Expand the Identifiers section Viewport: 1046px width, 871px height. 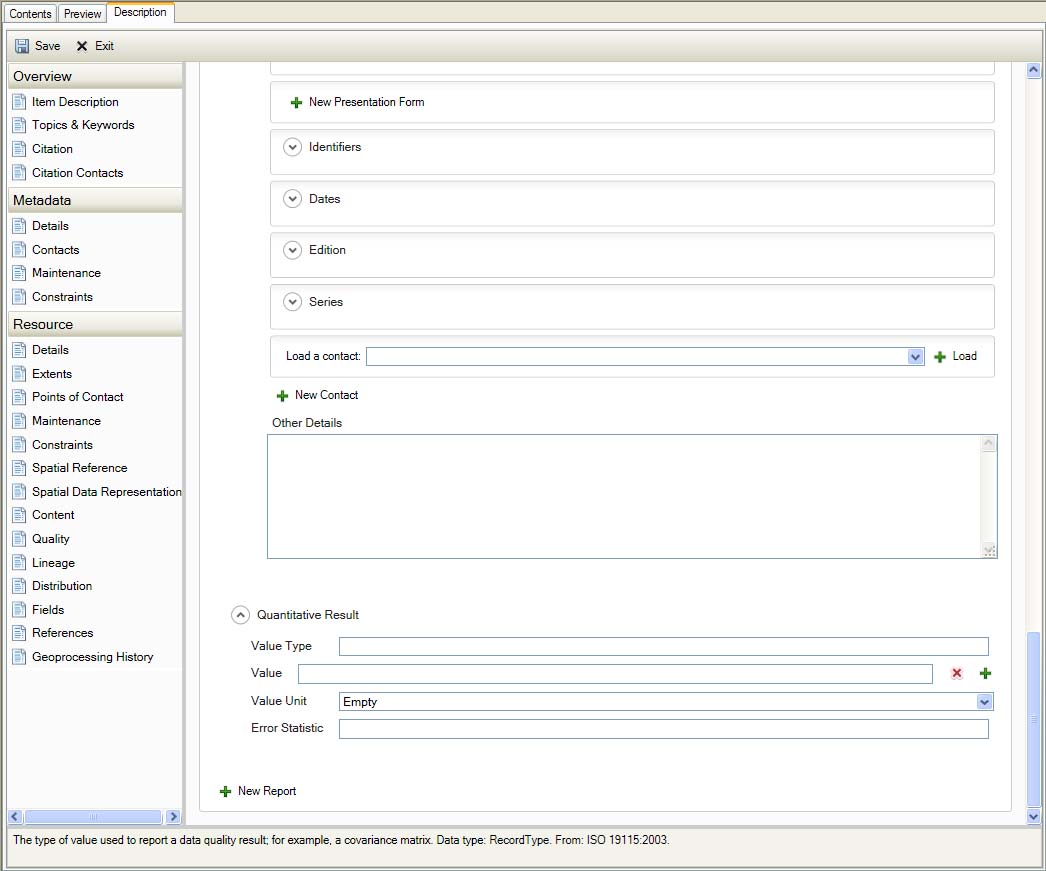[292, 147]
